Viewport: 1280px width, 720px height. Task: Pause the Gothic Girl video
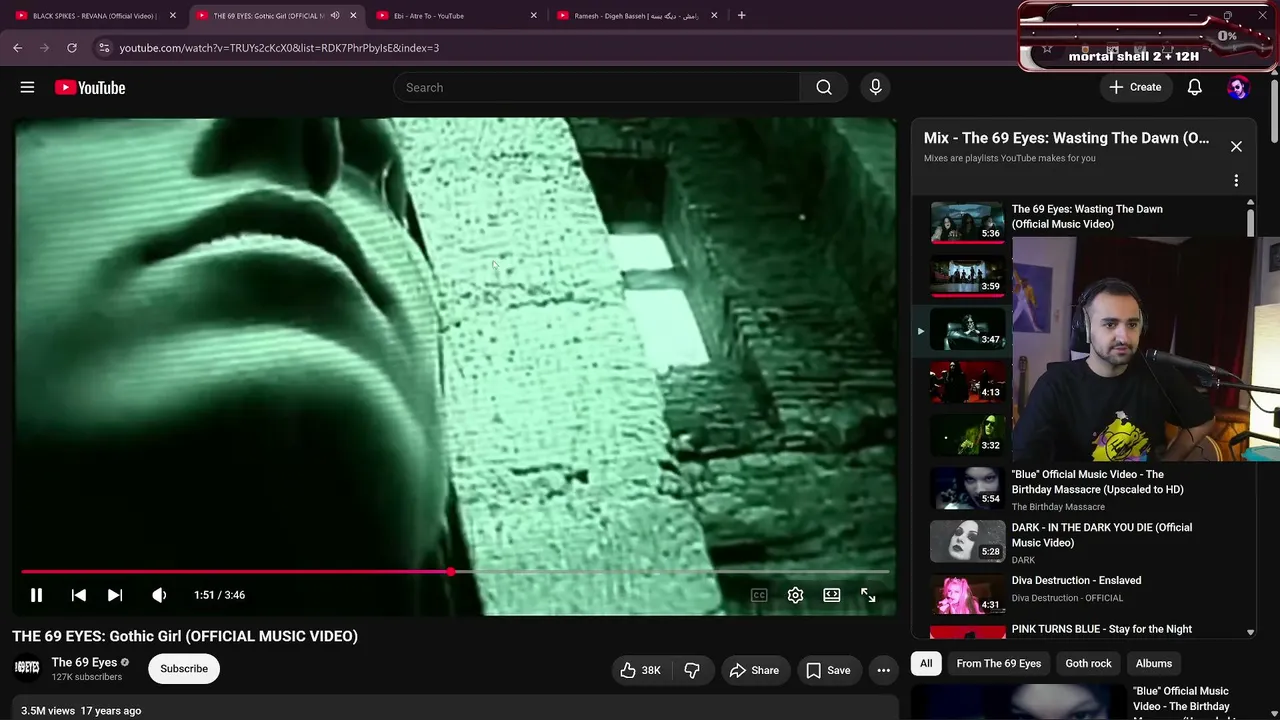point(36,595)
